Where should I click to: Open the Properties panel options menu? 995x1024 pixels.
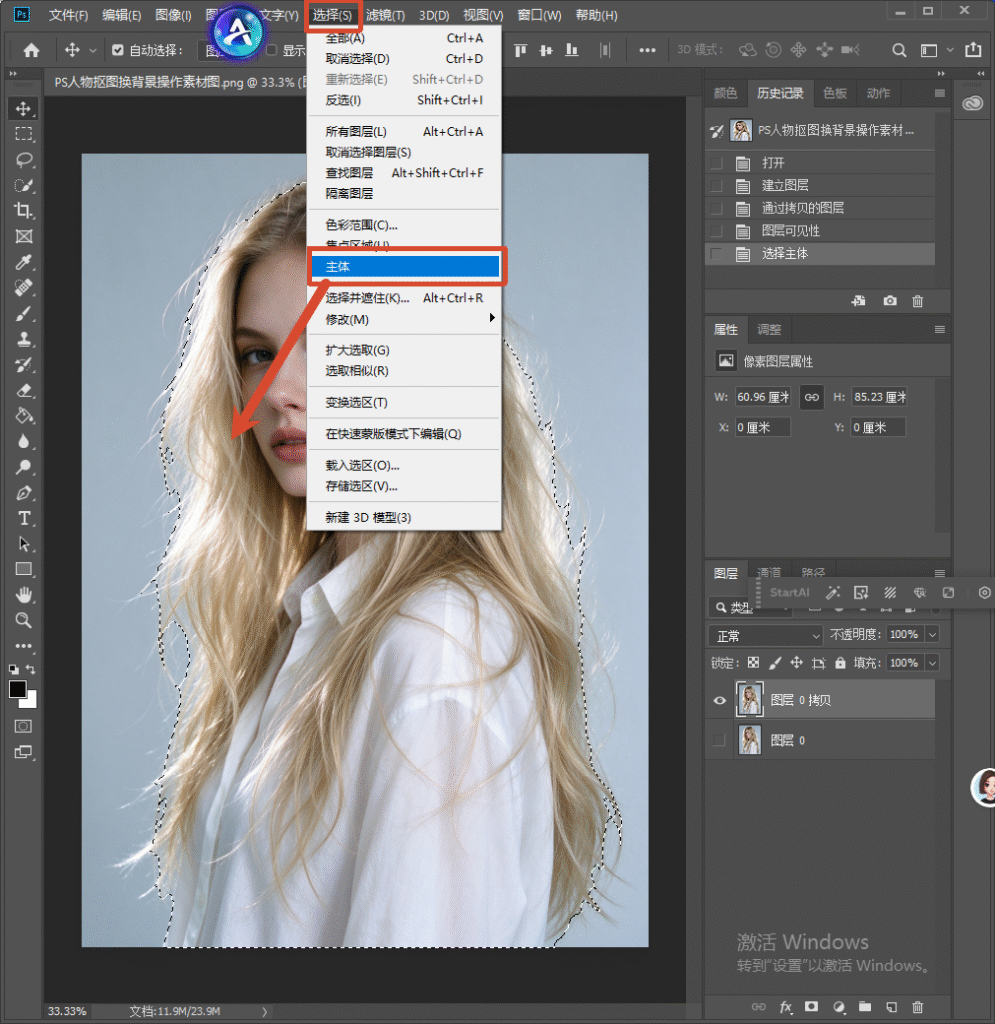(x=940, y=330)
